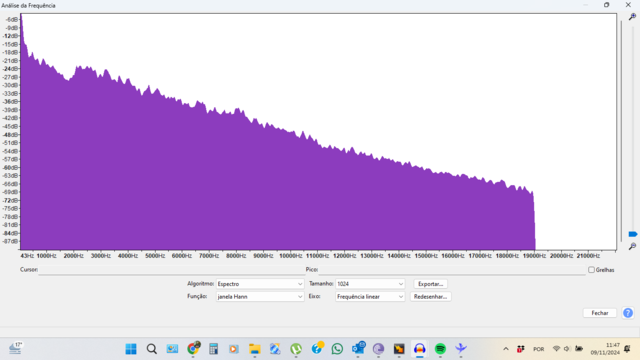The height and width of the screenshot is (360, 640).
Task: Click the zoom out magnifier icon
Action: click(x=632, y=247)
